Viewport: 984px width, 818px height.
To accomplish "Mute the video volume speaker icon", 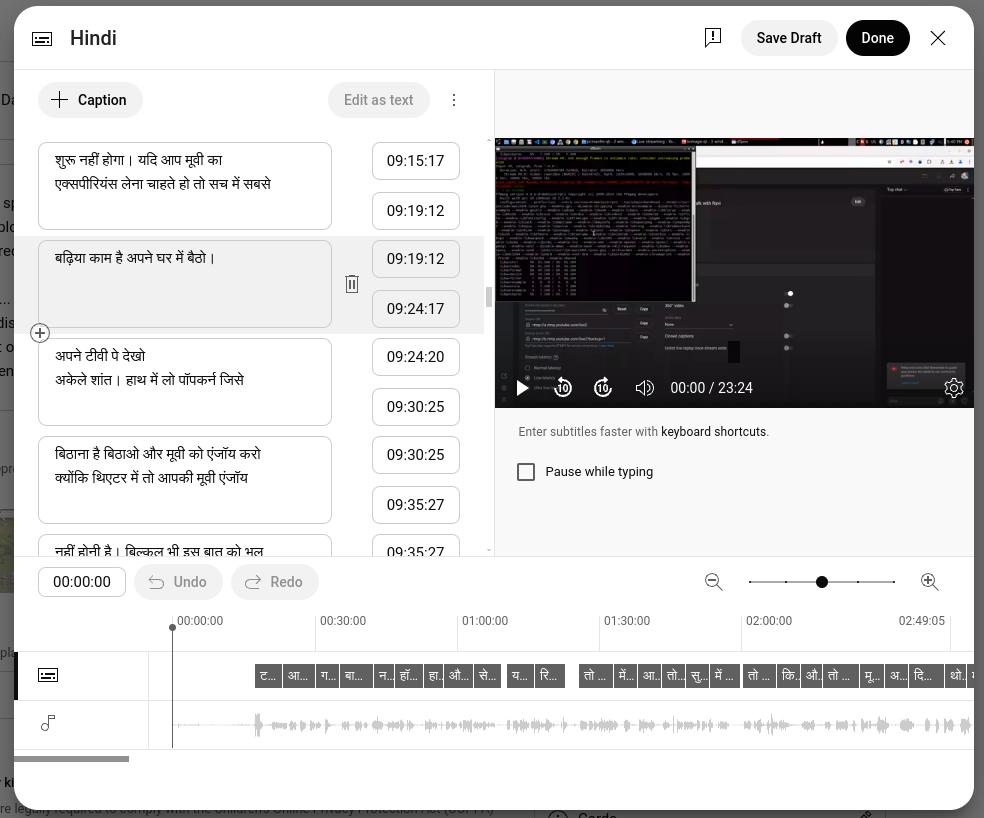I will click(645, 388).
